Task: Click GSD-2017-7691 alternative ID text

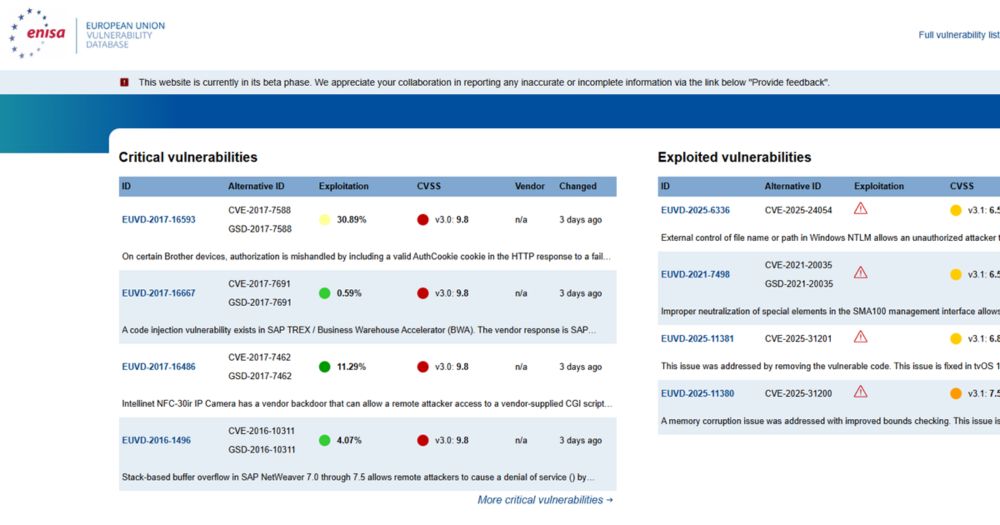Action: point(260,302)
